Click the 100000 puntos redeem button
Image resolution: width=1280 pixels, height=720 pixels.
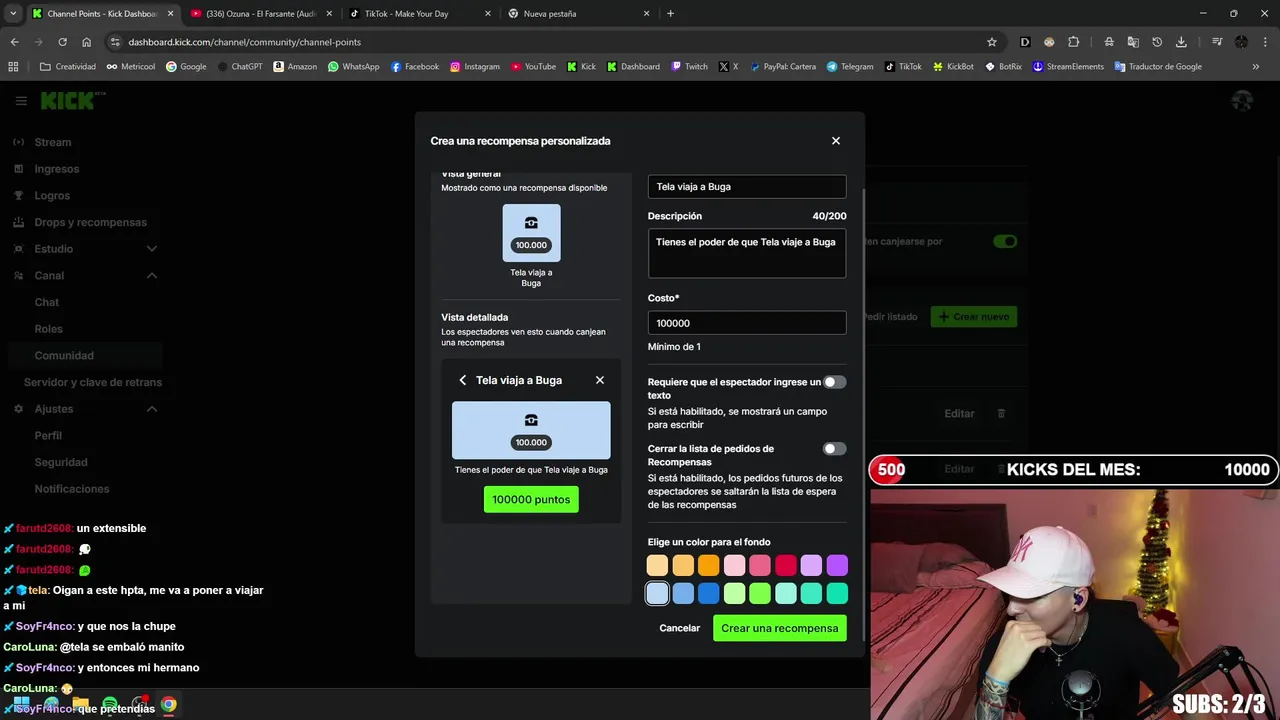coord(531,499)
